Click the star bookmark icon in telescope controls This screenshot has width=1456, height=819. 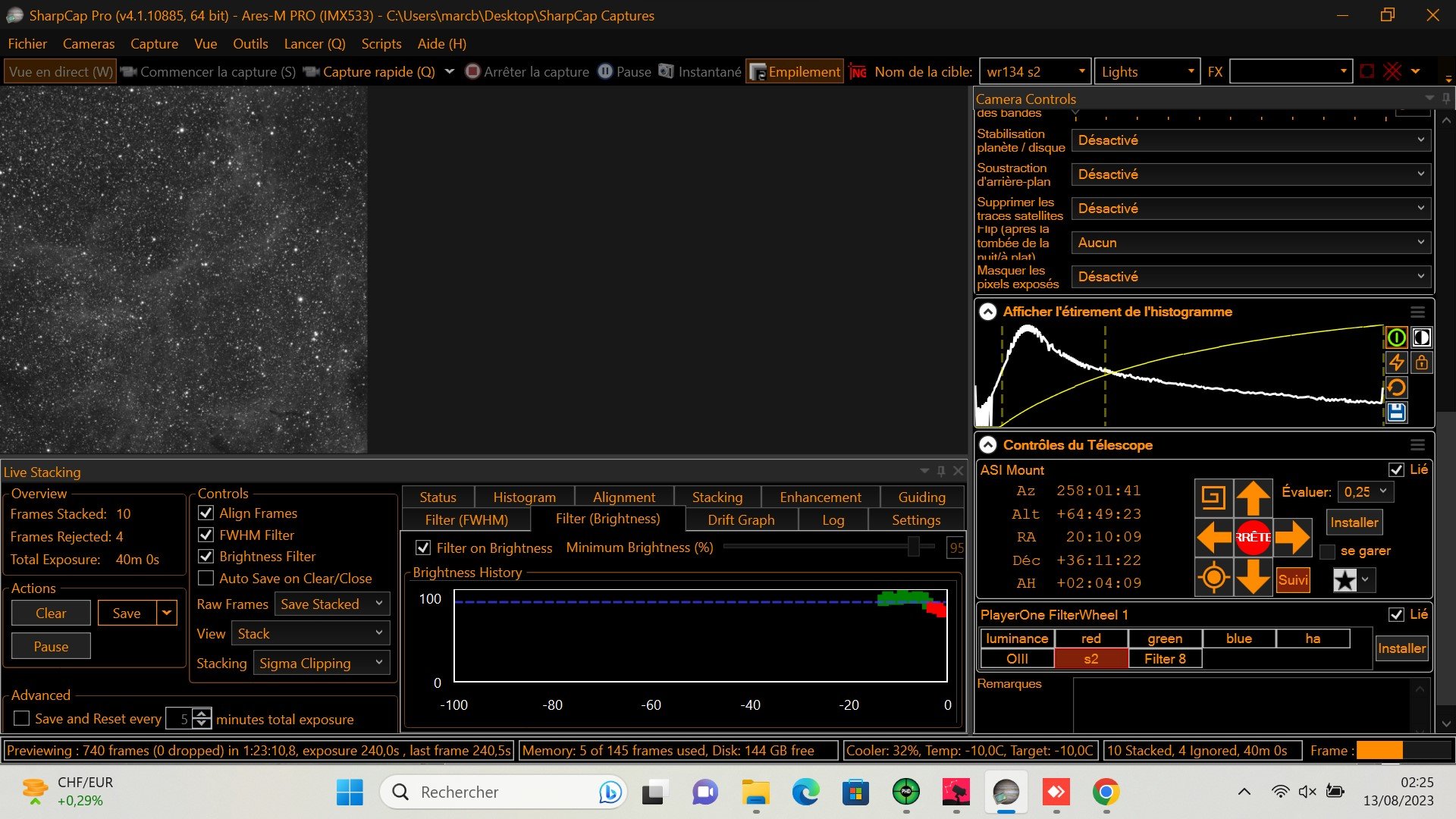point(1345,581)
